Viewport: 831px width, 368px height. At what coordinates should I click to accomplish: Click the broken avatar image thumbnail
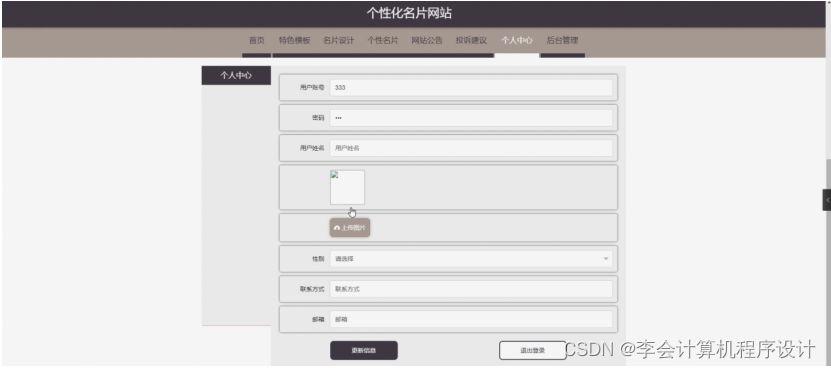click(x=347, y=187)
